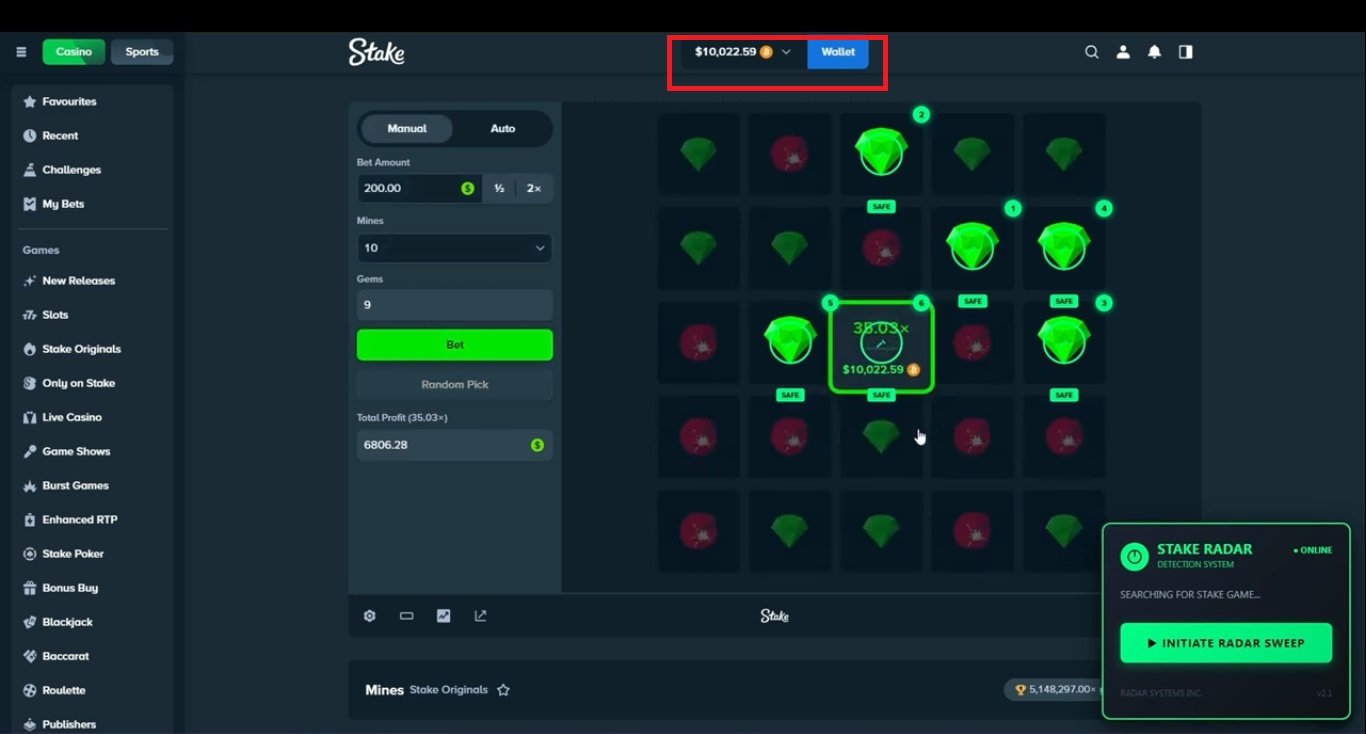Click the Mines title below the game
This screenshot has height=734, width=1366.
385,690
